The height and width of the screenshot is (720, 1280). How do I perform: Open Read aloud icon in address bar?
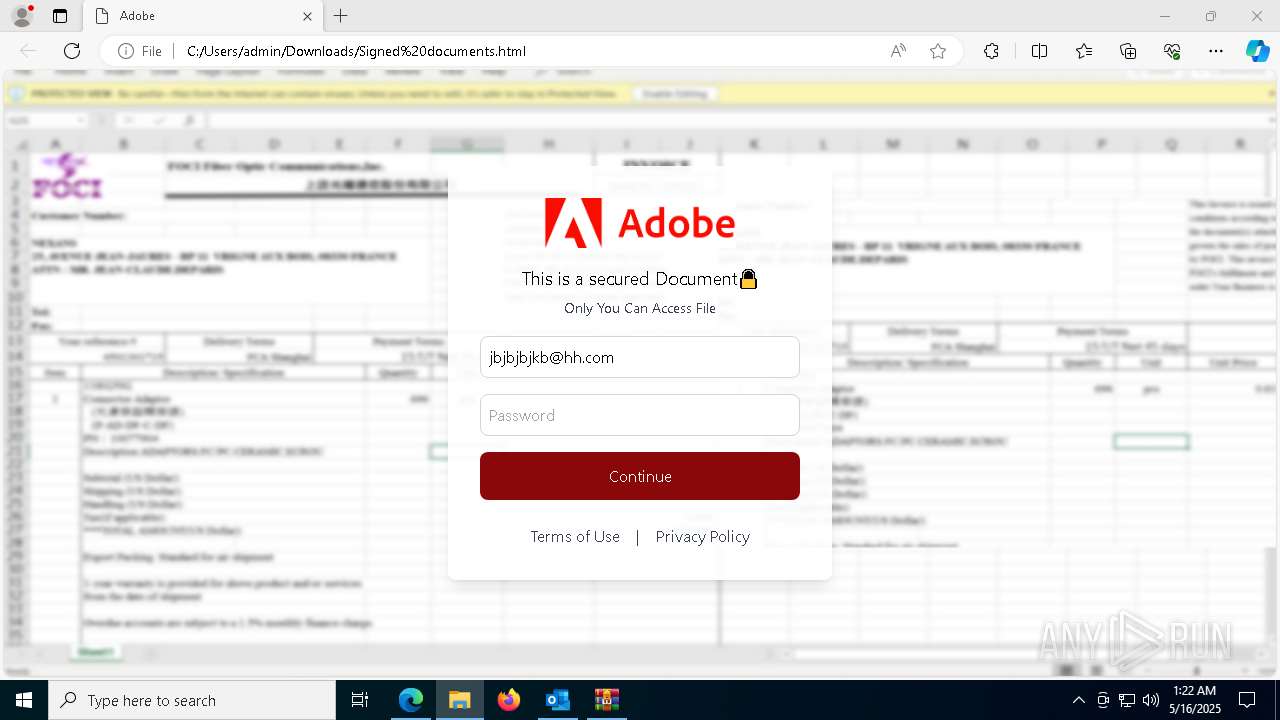tap(898, 51)
